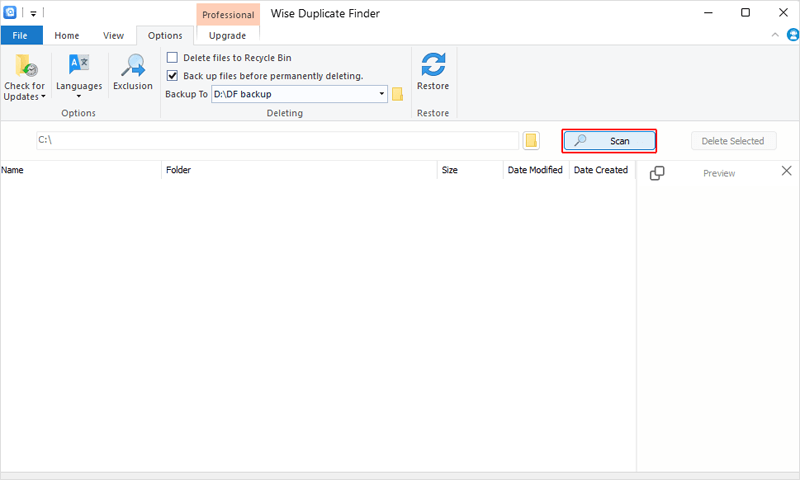Click the Professional contextual tab label

point(228,14)
